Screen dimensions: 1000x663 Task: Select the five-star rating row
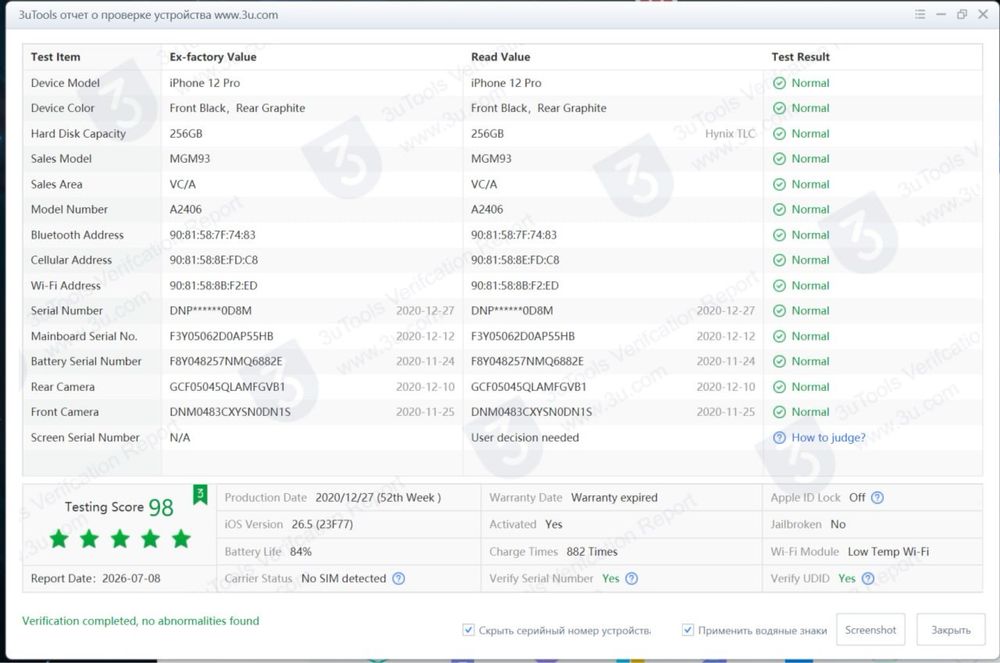pos(120,539)
